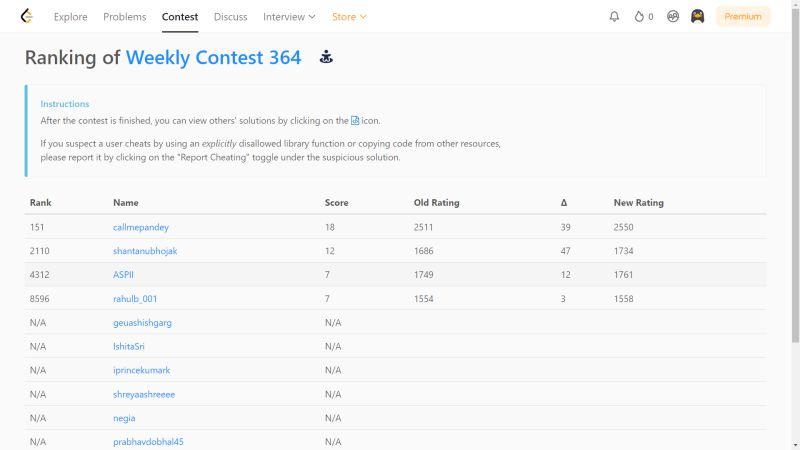Visit rahulb_001's profile link
800x450 pixels.
(x=135, y=299)
